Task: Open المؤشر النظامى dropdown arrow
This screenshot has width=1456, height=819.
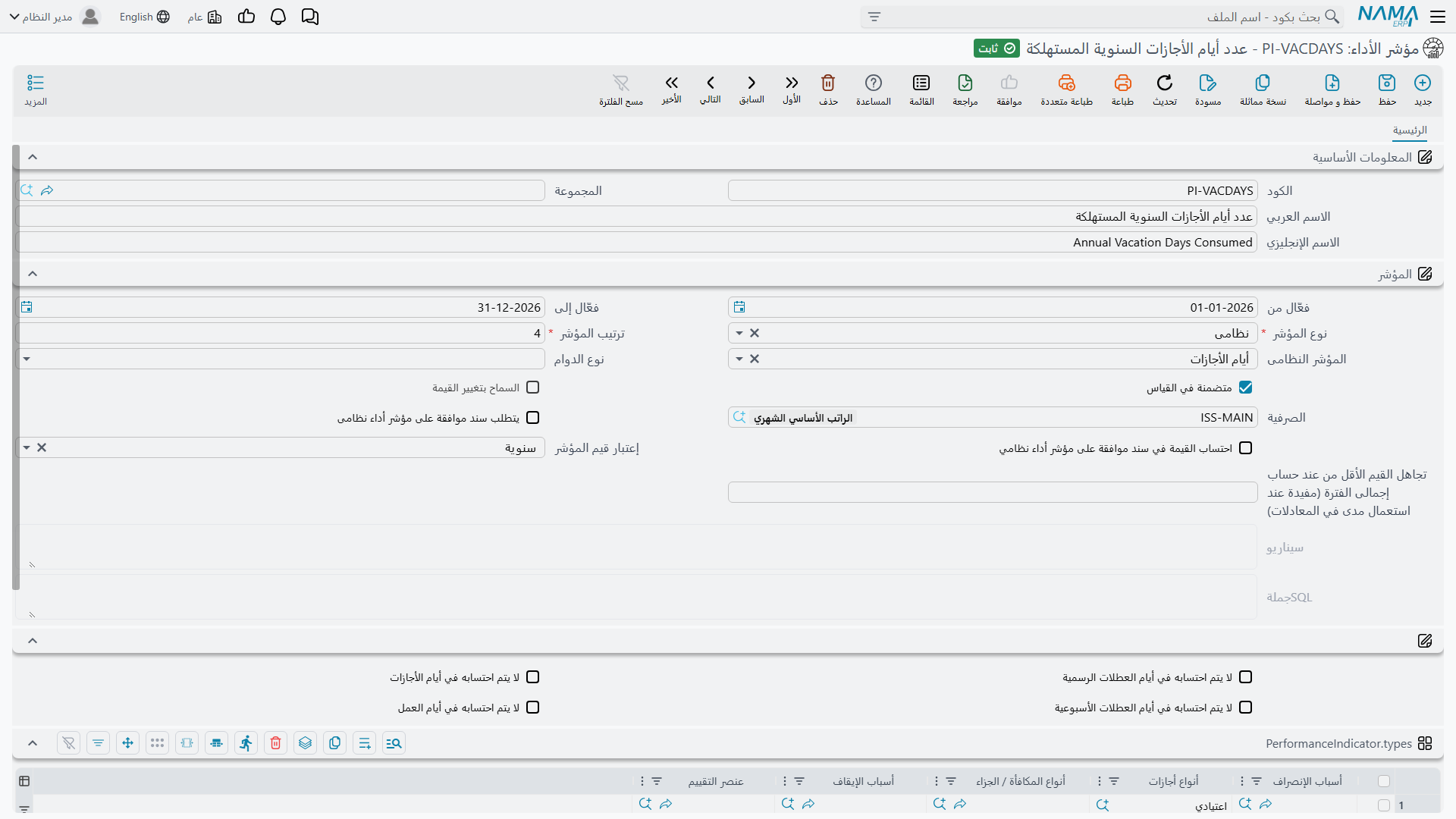Action: (x=739, y=359)
